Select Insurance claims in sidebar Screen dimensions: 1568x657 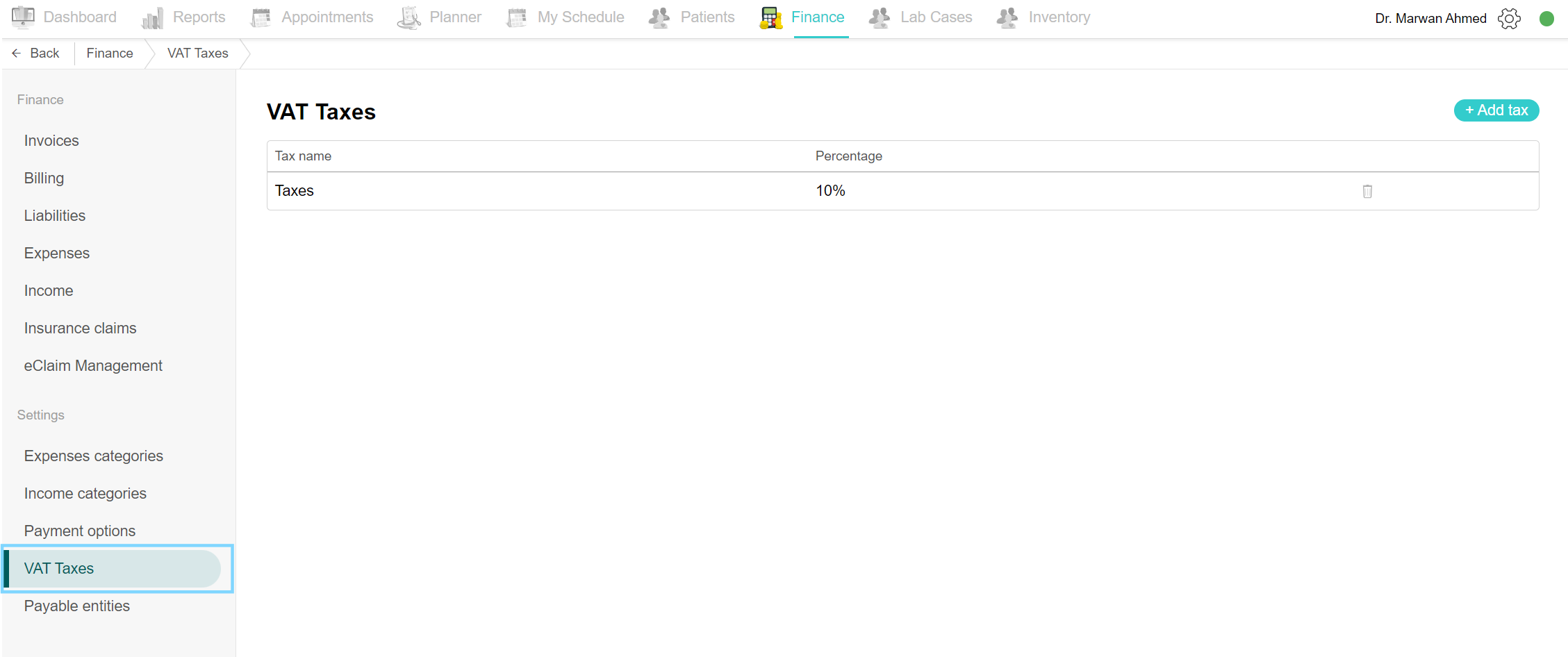tap(80, 328)
